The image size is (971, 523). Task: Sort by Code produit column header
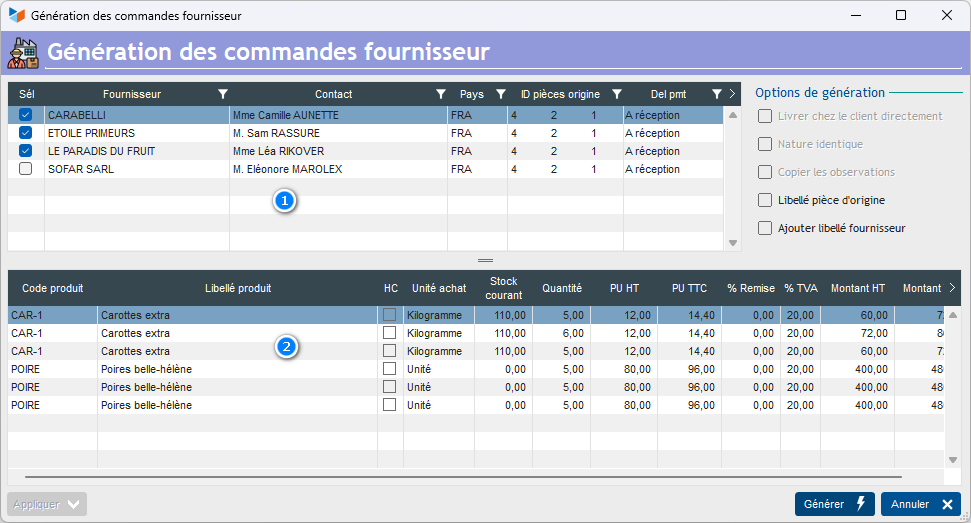pos(52,288)
